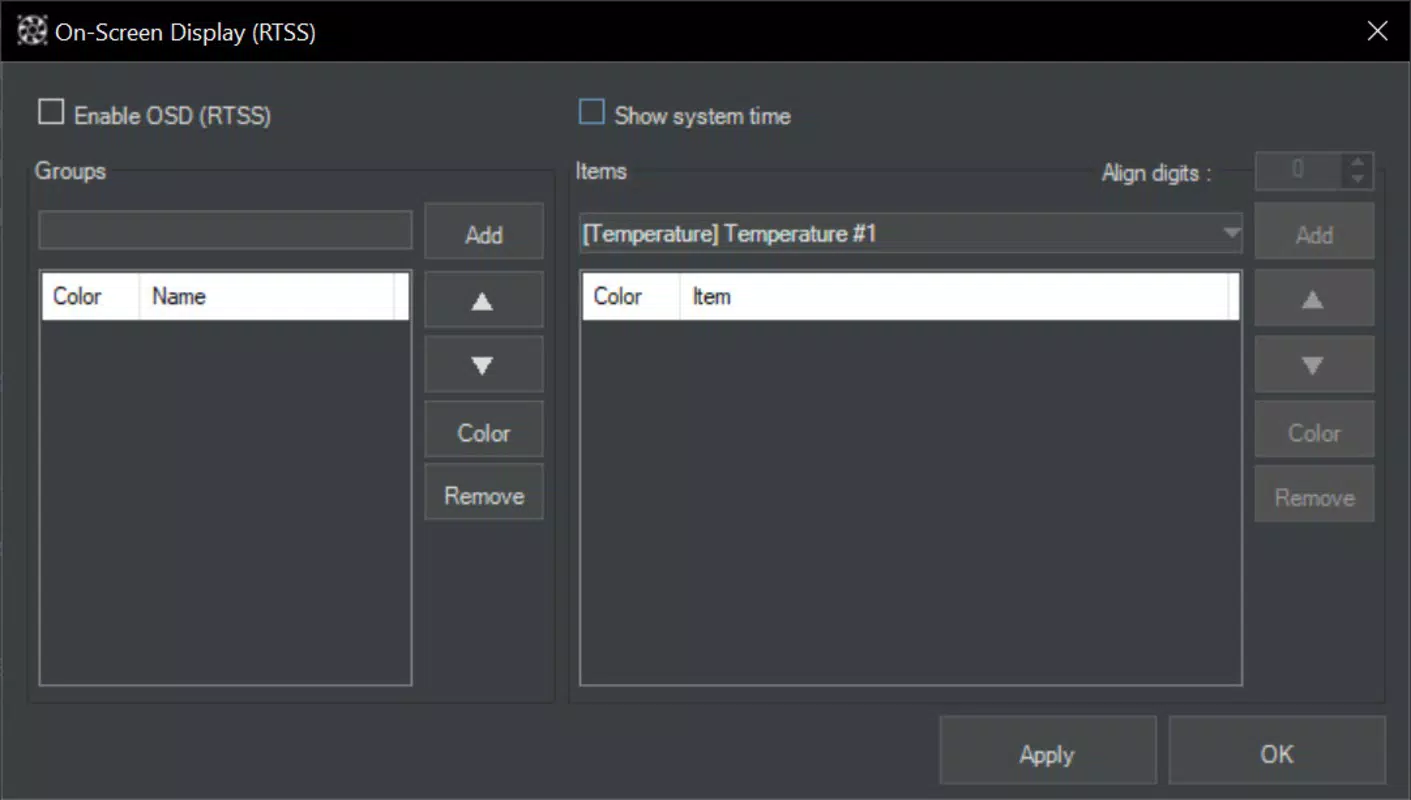Image resolution: width=1411 pixels, height=800 pixels.
Task: Focus the group name text field
Action: (x=225, y=230)
